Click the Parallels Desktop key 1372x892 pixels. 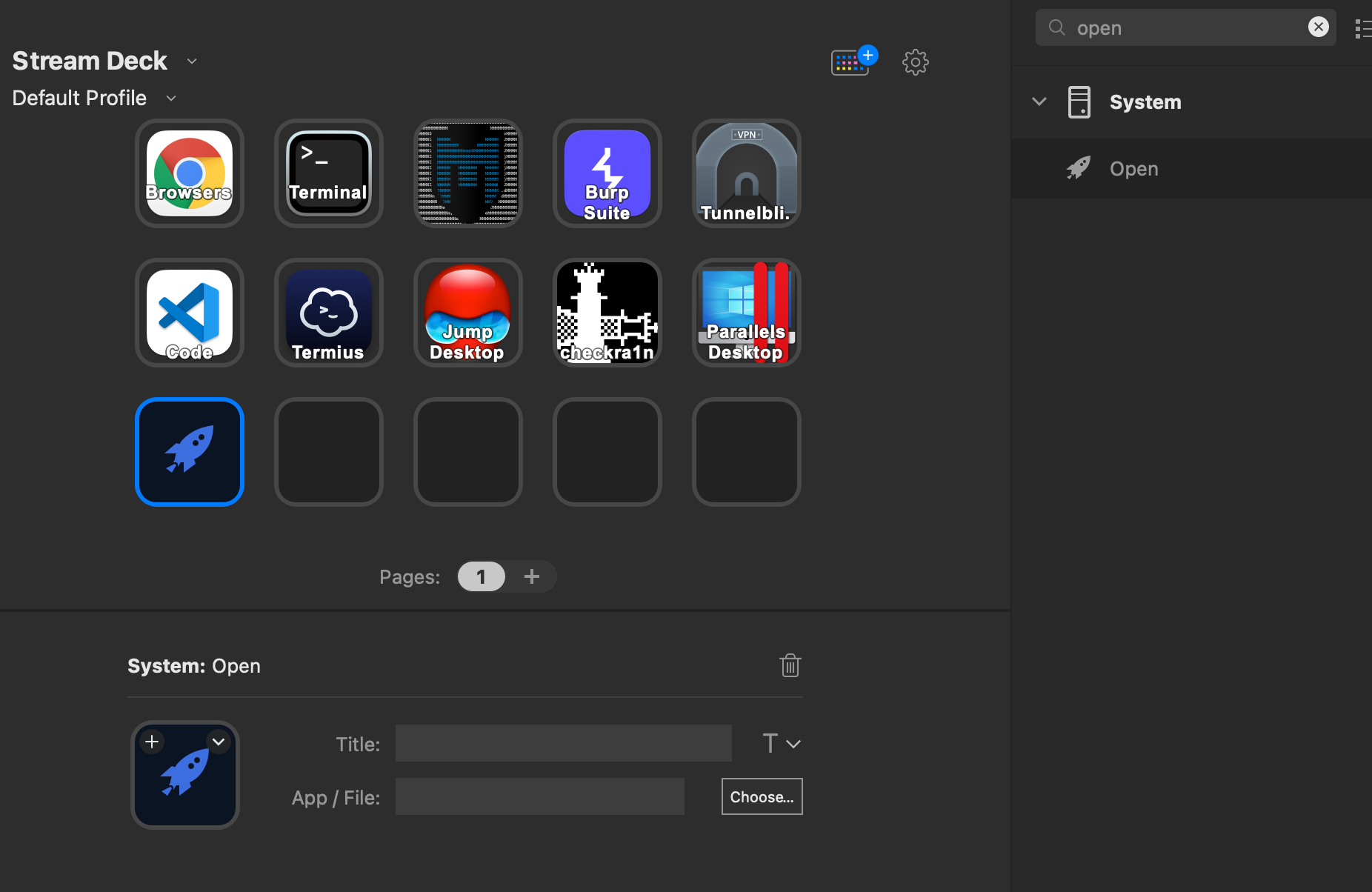click(747, 313)
